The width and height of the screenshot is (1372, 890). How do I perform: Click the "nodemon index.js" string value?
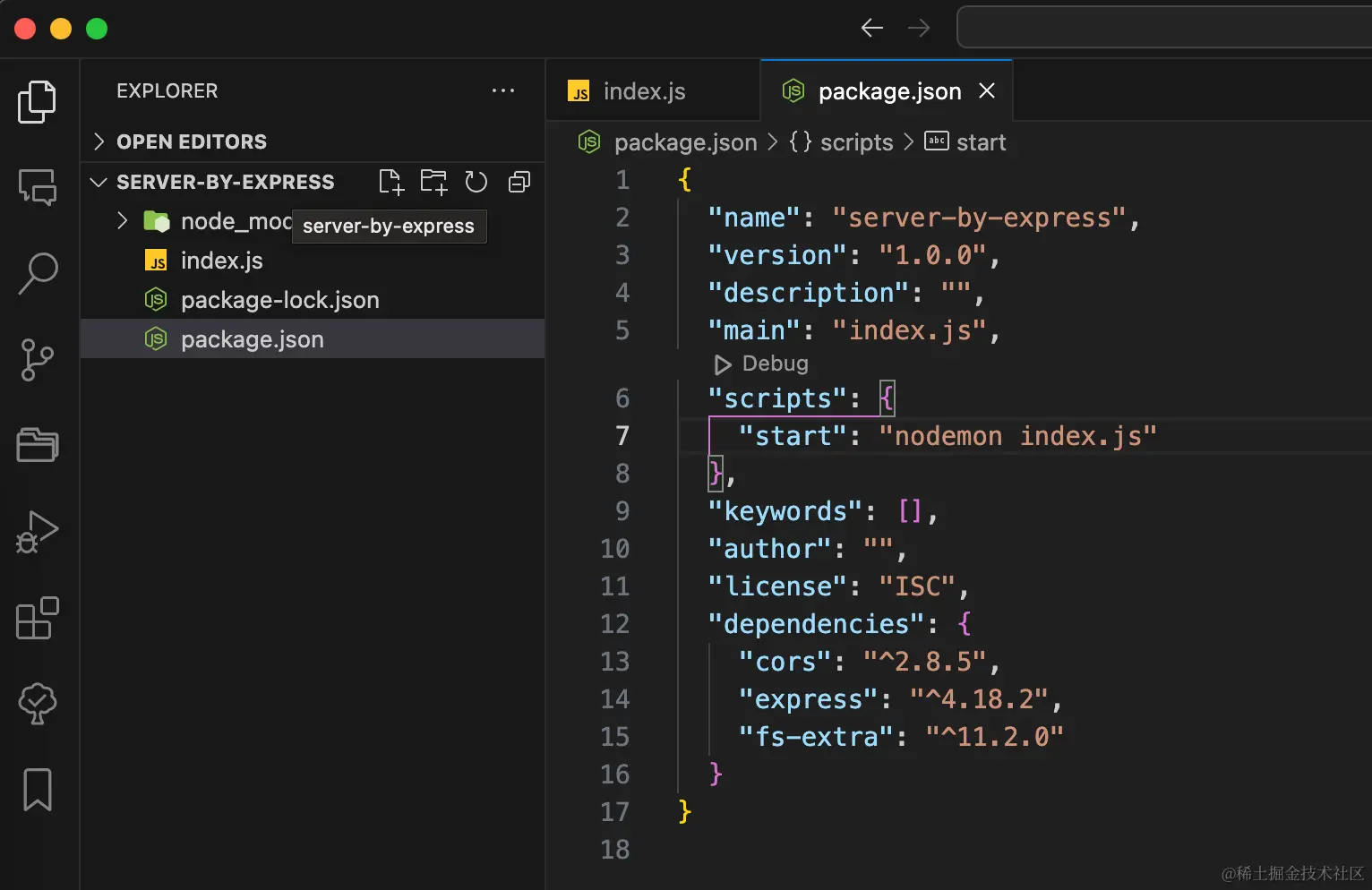point(1018,436)
